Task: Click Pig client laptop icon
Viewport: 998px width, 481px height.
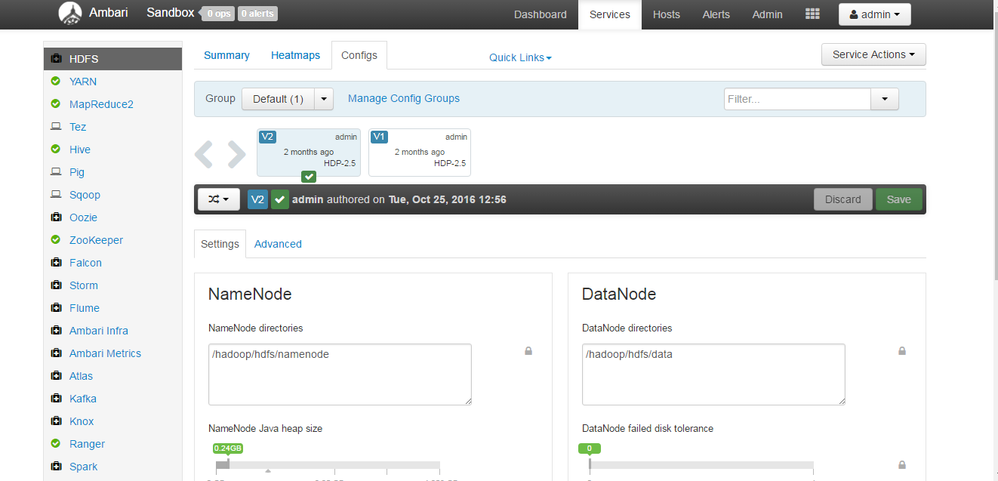Action: click(x=55, y=172)
